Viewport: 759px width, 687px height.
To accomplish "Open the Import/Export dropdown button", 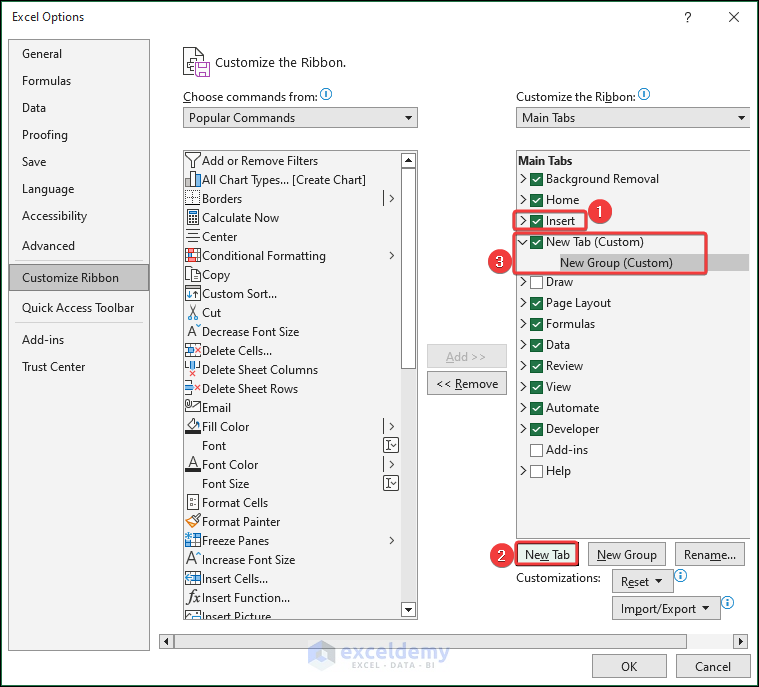I will tap(666, 609).
